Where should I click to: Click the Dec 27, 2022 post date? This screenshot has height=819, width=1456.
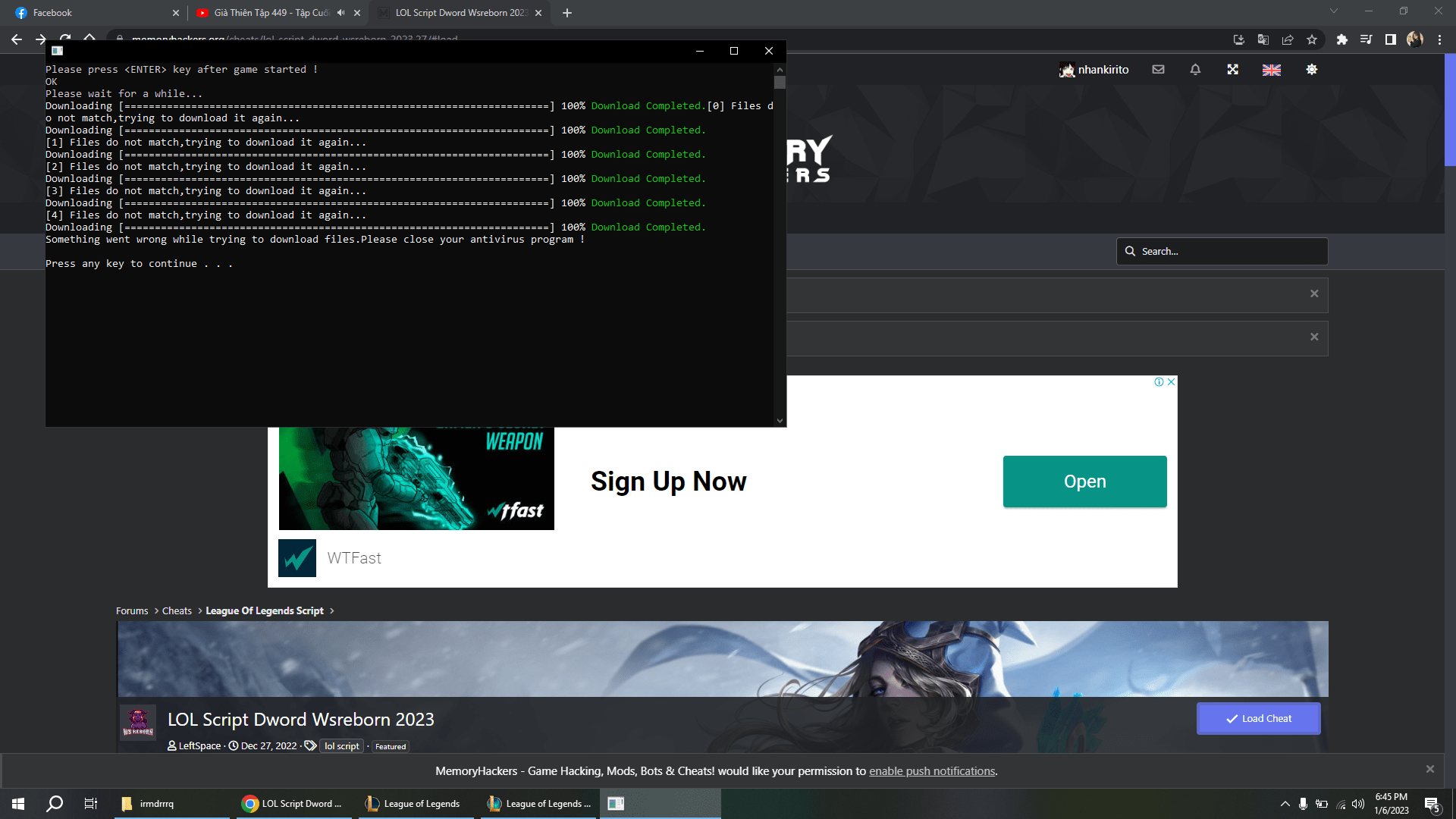[268, 746]
